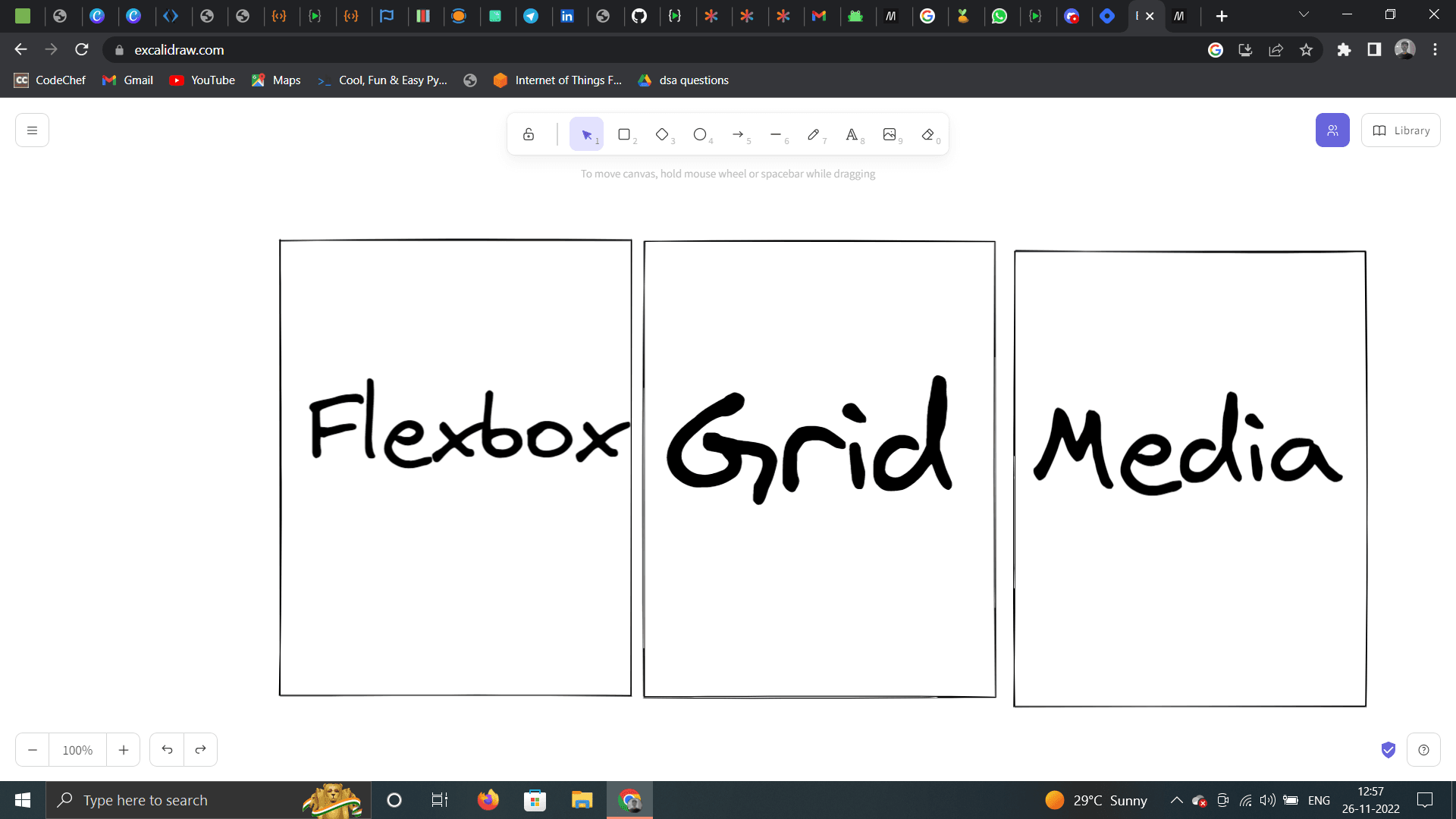Reset zoom at 100% label
This screenshot has width=1456, height=819.
click(x=77, y=750)
